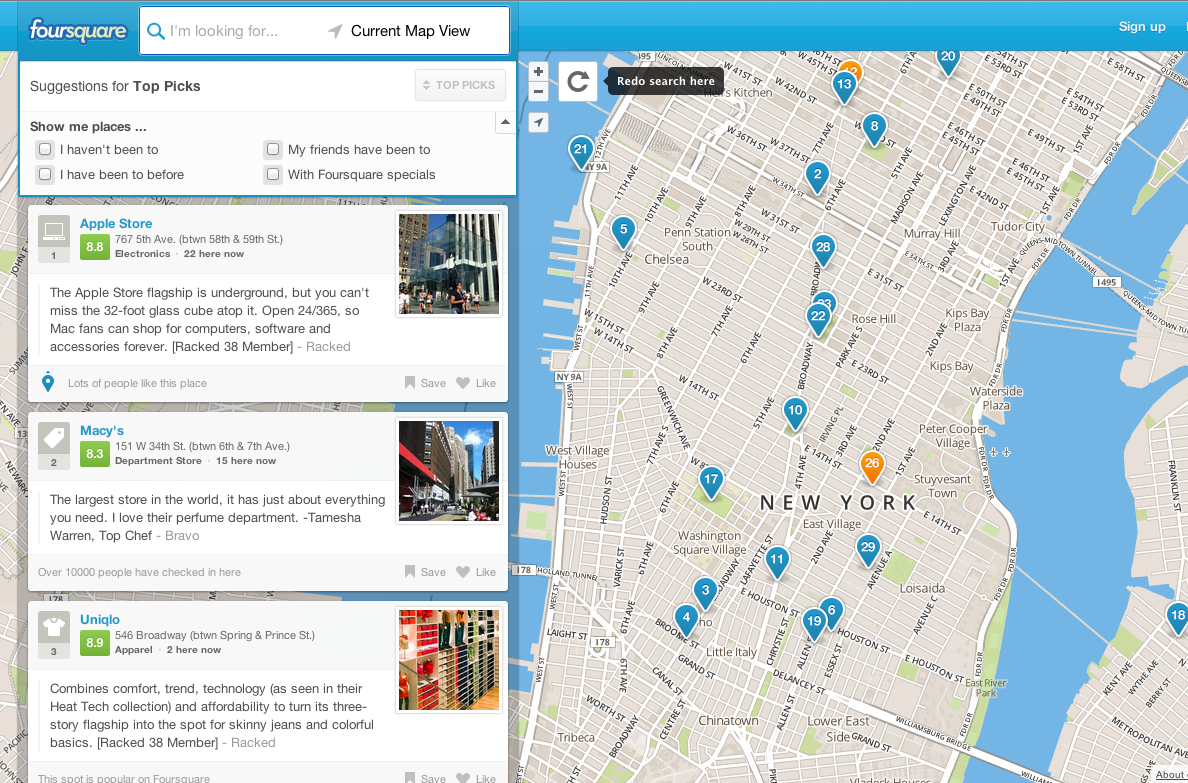Viewport: 1188px width, 783px height.
Task: Select map pin number 17
Action: click(x=711, y=482)
